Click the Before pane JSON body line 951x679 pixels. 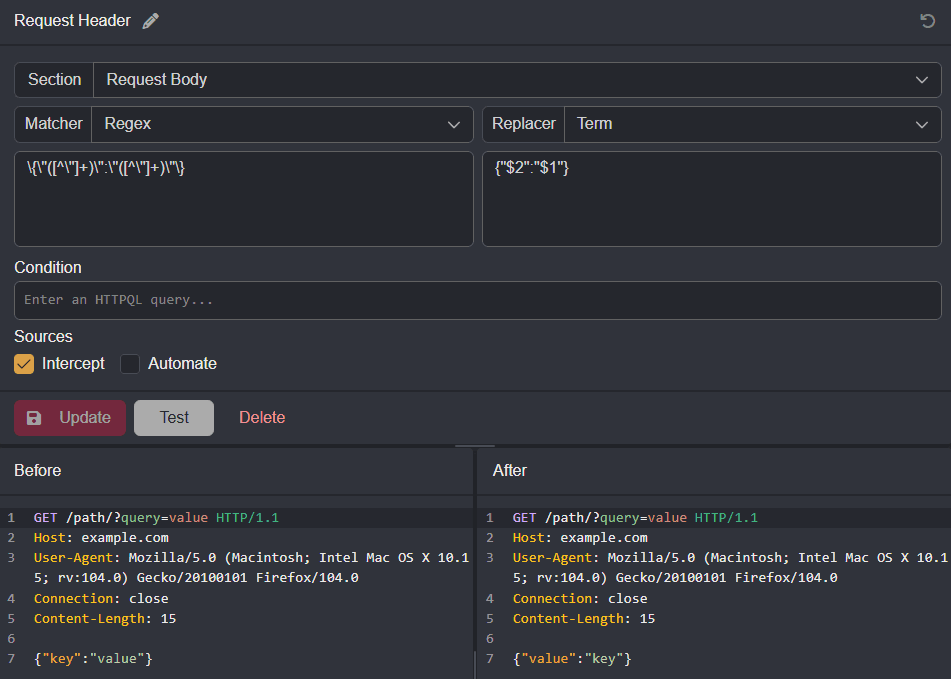tap(93, 659)
